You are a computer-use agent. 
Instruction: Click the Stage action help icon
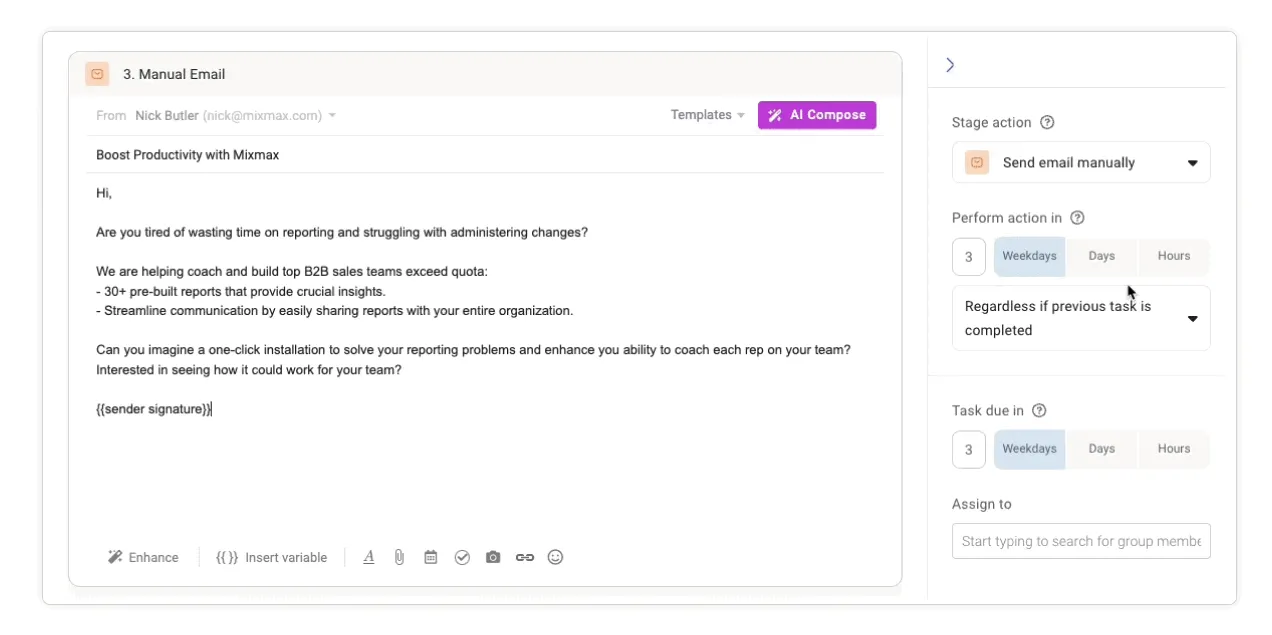click(1047, 122)
